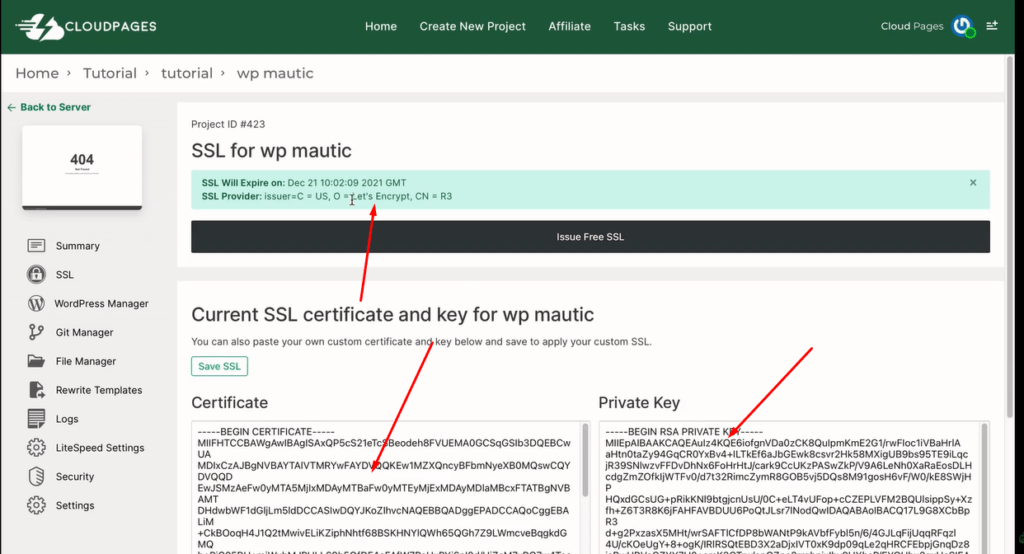
Task: Open Rewrite Templates from sidebar
Action: (99, 390)
